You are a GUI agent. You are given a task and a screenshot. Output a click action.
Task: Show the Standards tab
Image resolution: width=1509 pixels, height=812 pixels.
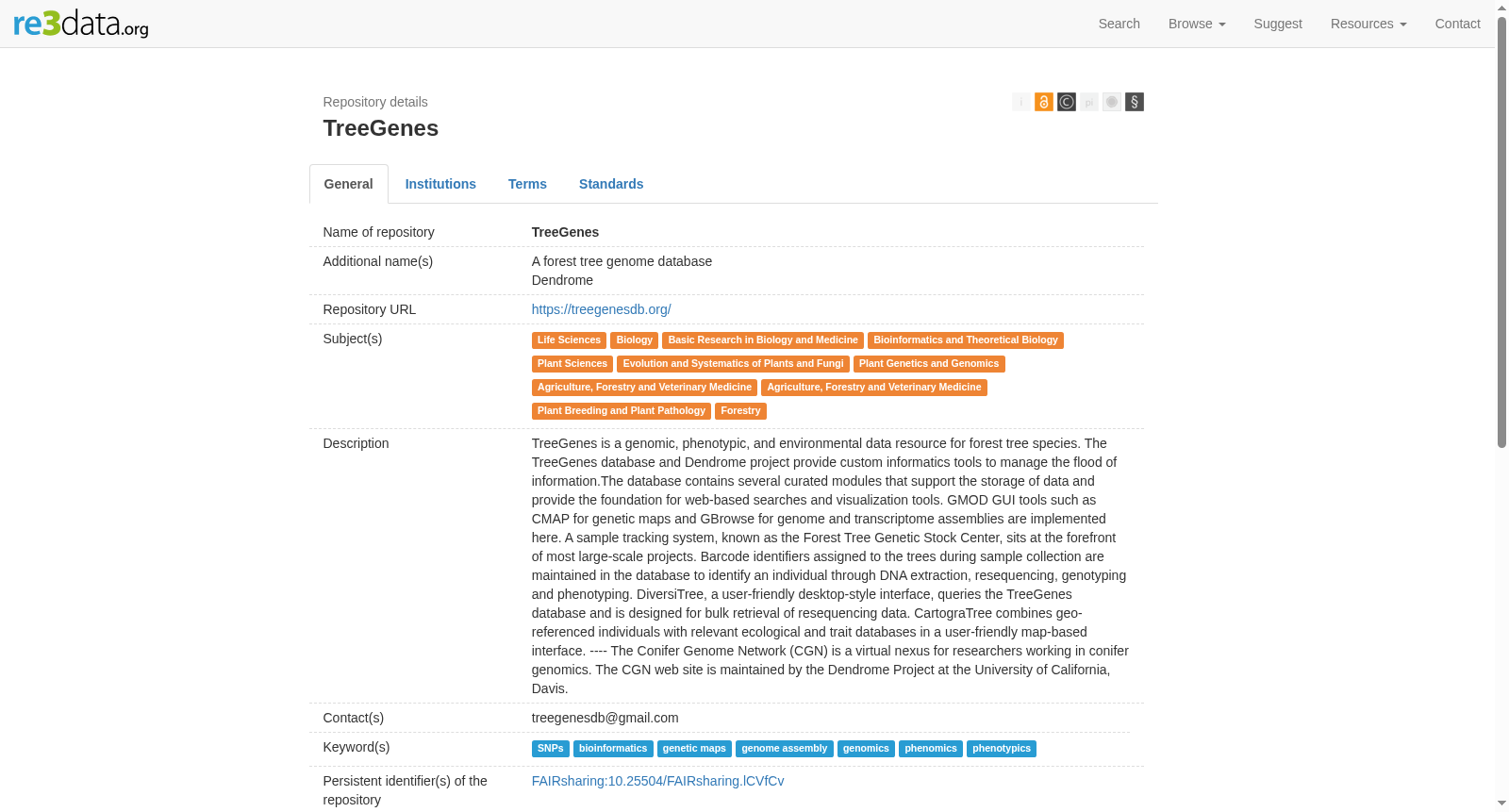pyautogui.click(x=611, y=184)
